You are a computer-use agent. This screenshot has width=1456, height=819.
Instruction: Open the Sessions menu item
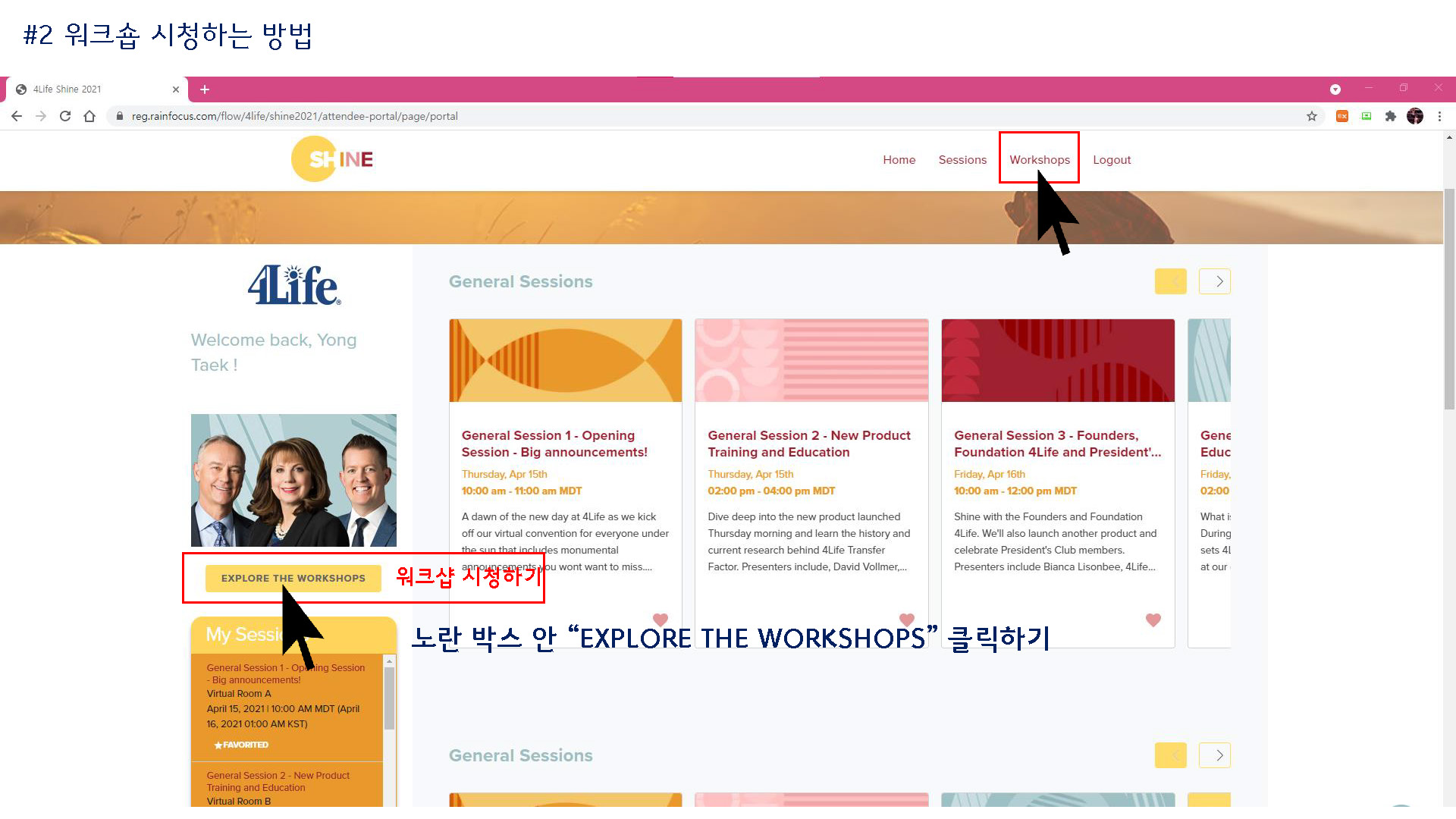pos(962,160)
